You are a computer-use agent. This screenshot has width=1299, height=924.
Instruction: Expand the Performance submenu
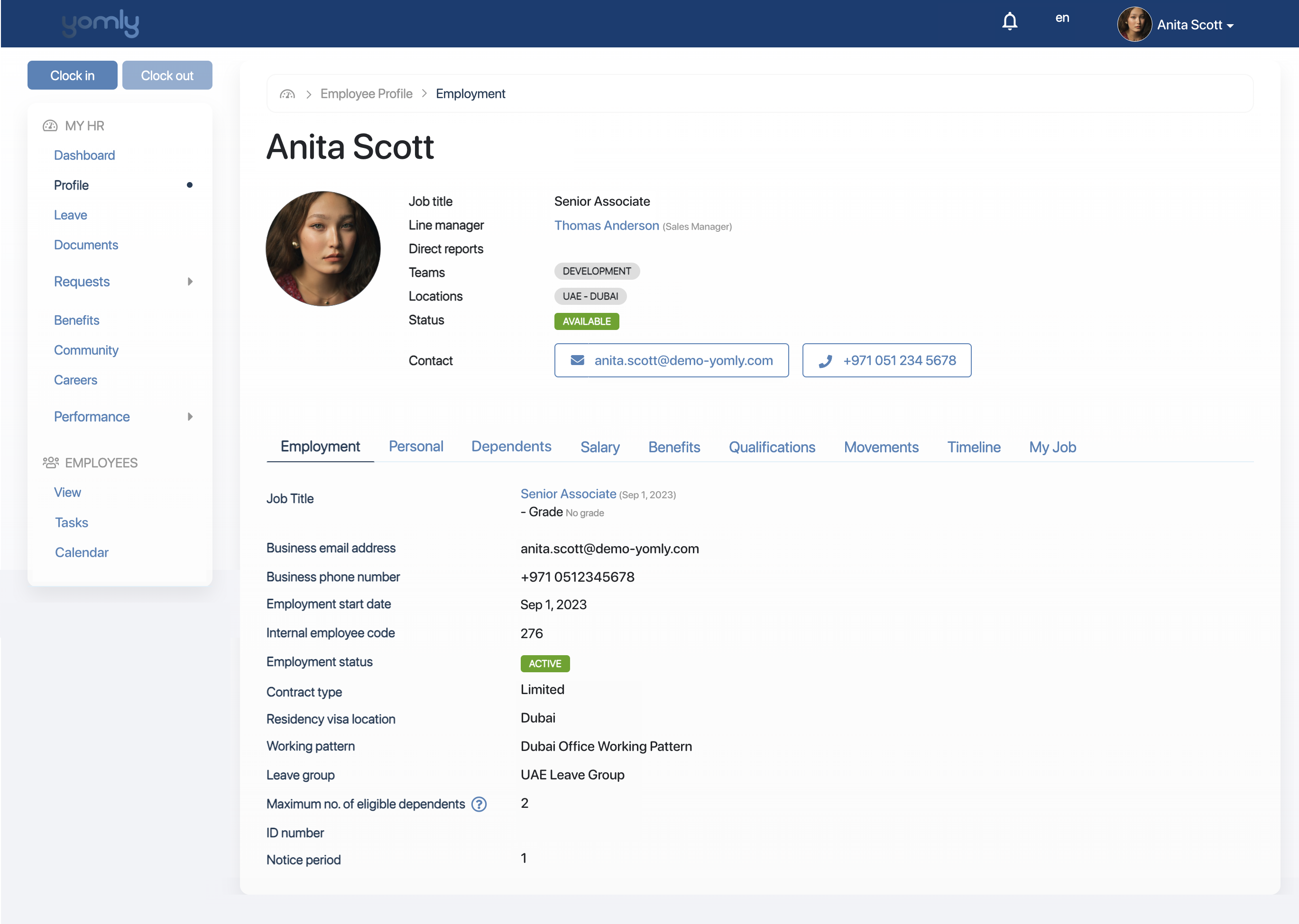[x=190, y=417]
